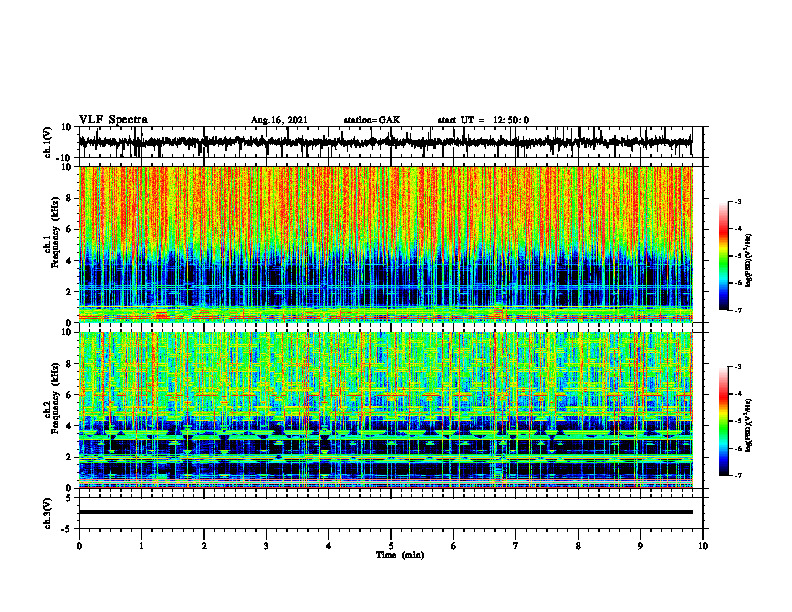
Task: Click the ch.2 spectrogram "8" kHz tick label
Action: (x=69, y=364)
